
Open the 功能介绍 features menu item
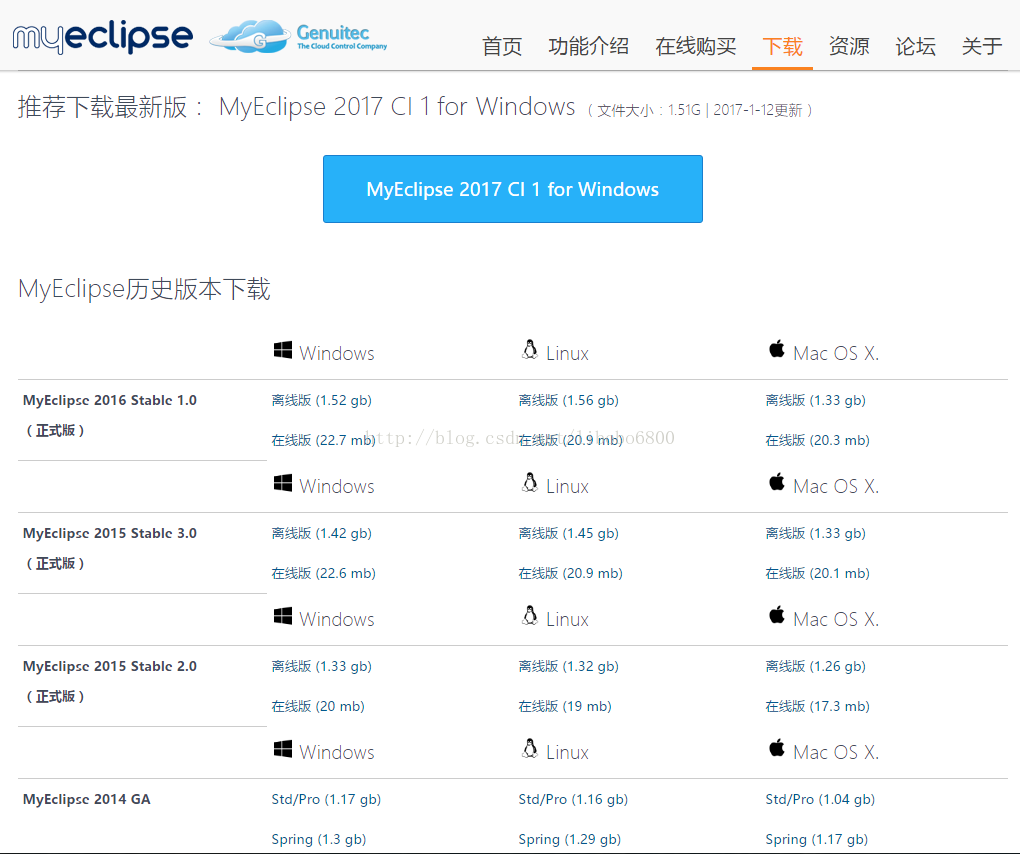coord(588,46)
